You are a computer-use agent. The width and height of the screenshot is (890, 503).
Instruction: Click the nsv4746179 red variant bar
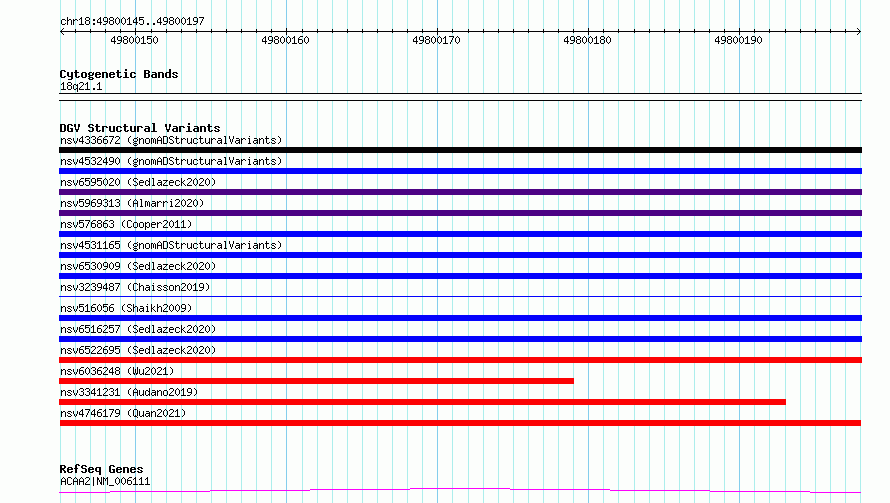click(x=460, y=423)
